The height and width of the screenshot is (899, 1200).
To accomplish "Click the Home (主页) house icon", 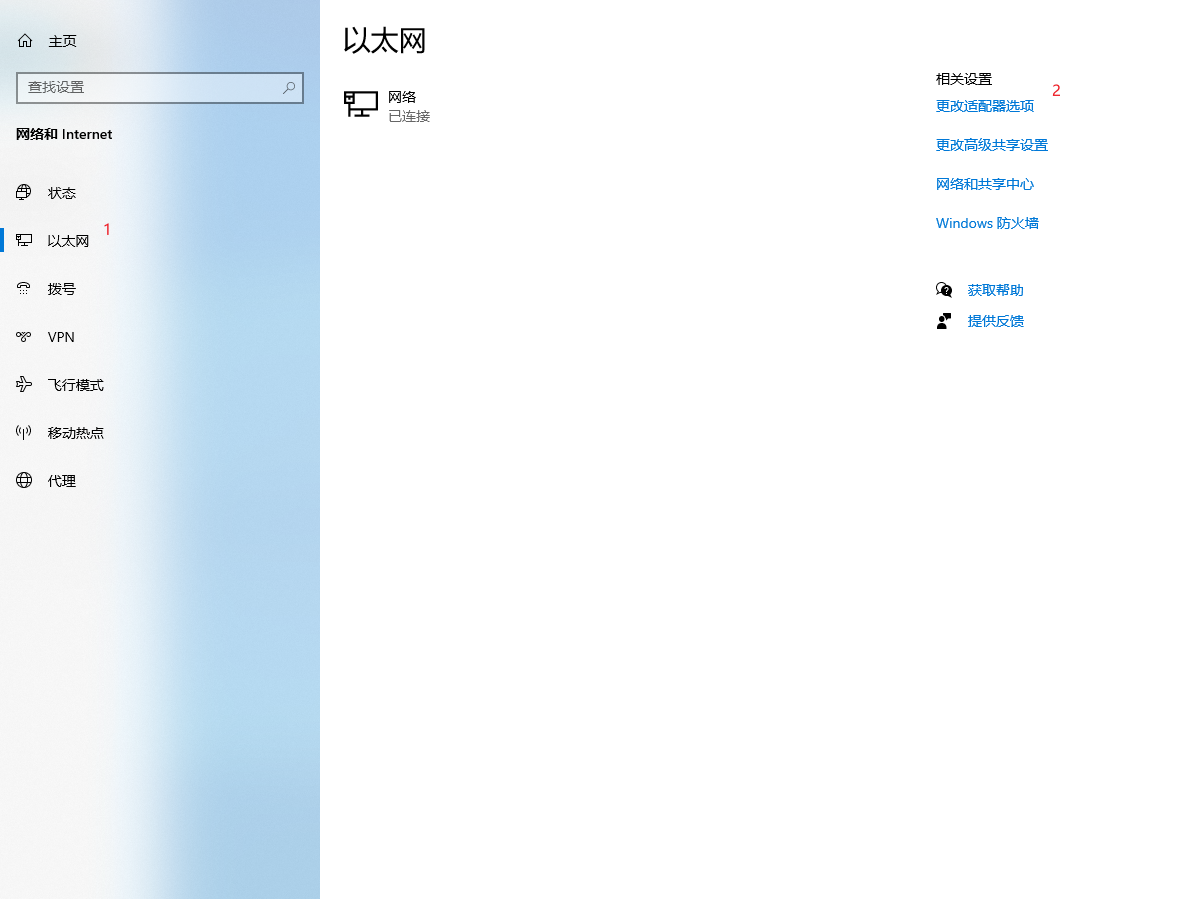I will tap(25, 41).
